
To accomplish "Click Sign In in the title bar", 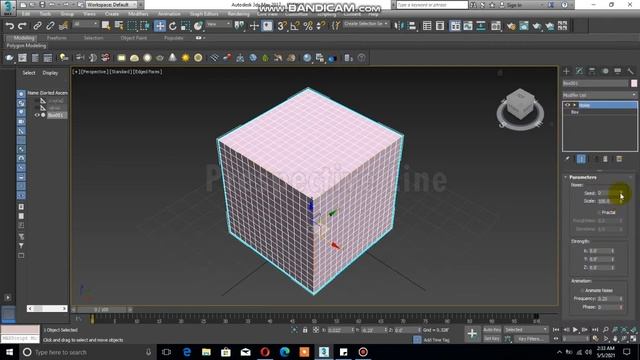I will [x=514, y=5].
